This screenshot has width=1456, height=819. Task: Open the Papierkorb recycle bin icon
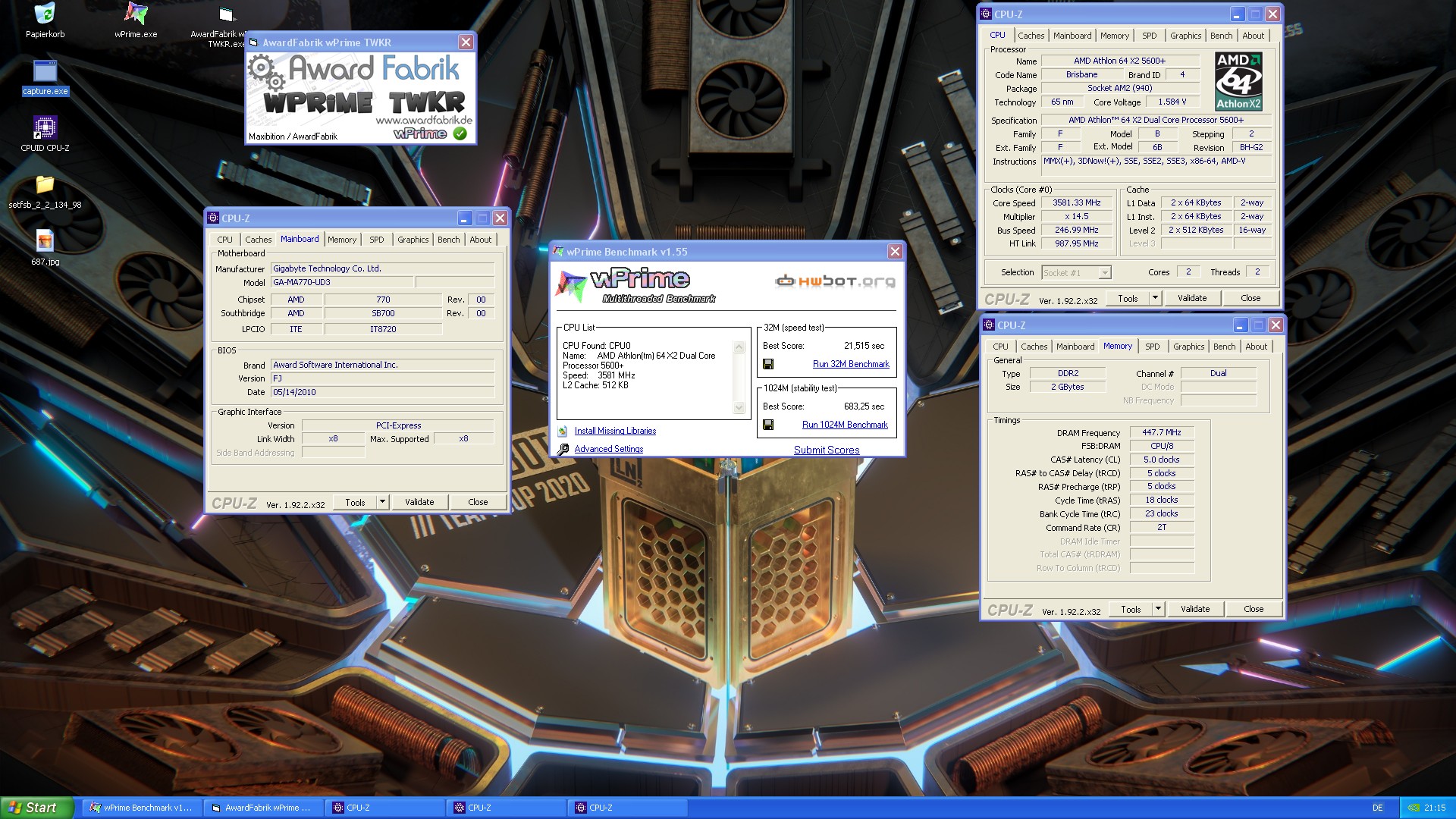[x=45, y=20]
